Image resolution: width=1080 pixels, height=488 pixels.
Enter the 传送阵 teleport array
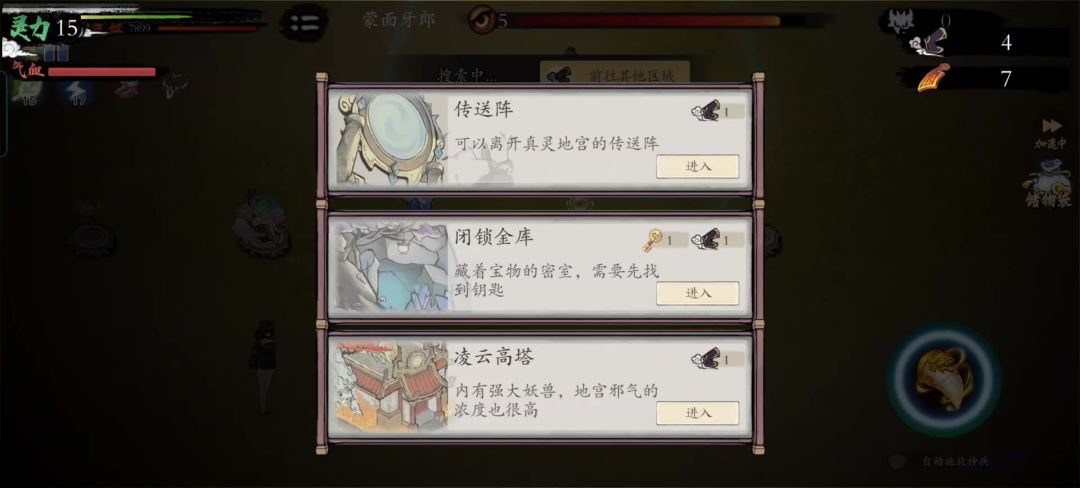(698, 167)
